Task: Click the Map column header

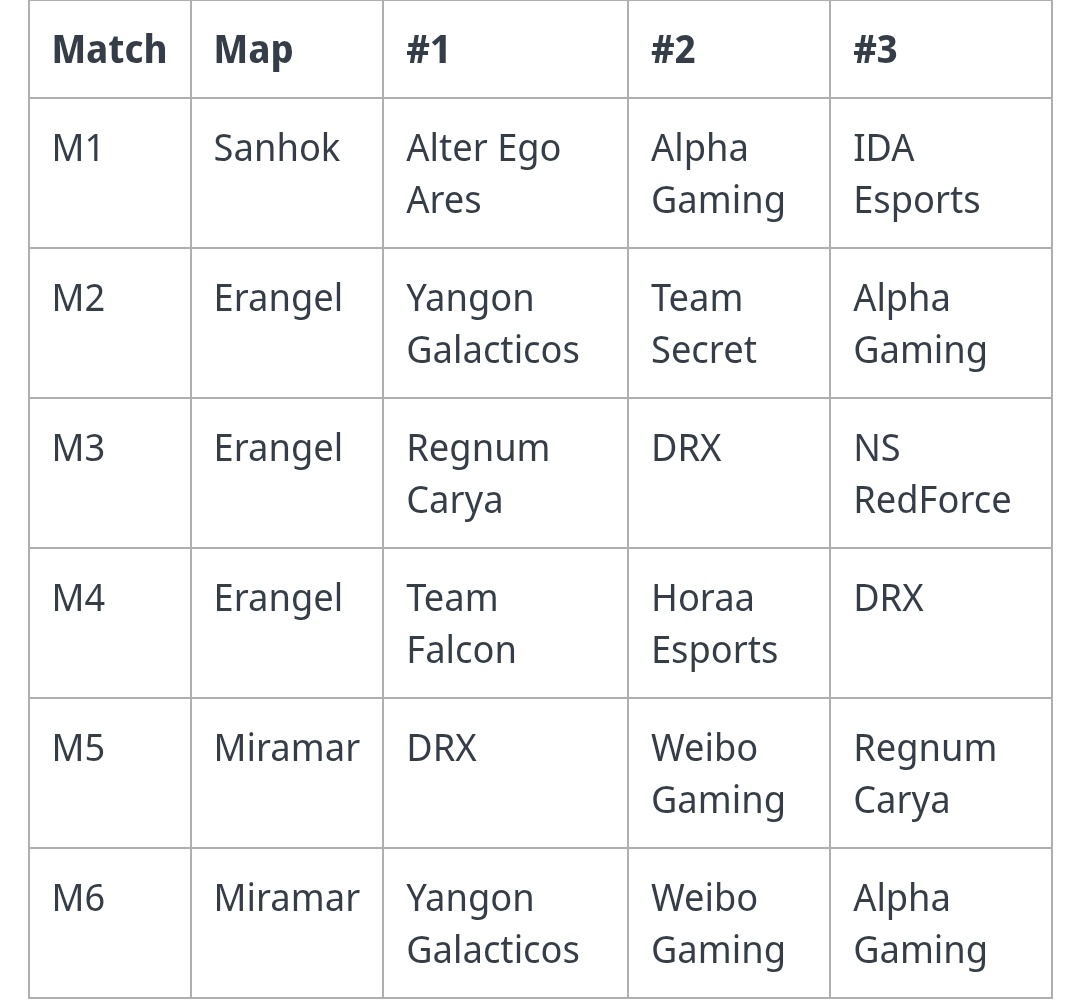Action: pyautogui.click(x=253, y=50)
